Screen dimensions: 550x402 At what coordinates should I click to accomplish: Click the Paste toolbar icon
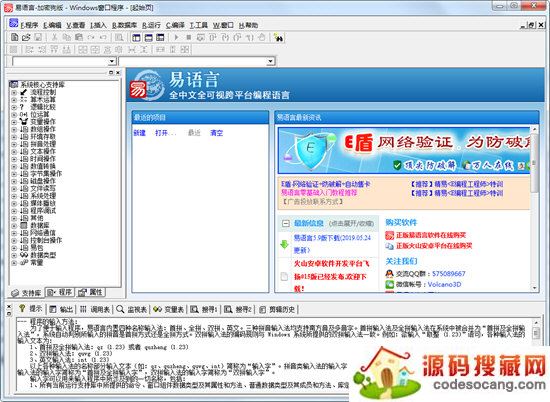[x=79, y=37]
